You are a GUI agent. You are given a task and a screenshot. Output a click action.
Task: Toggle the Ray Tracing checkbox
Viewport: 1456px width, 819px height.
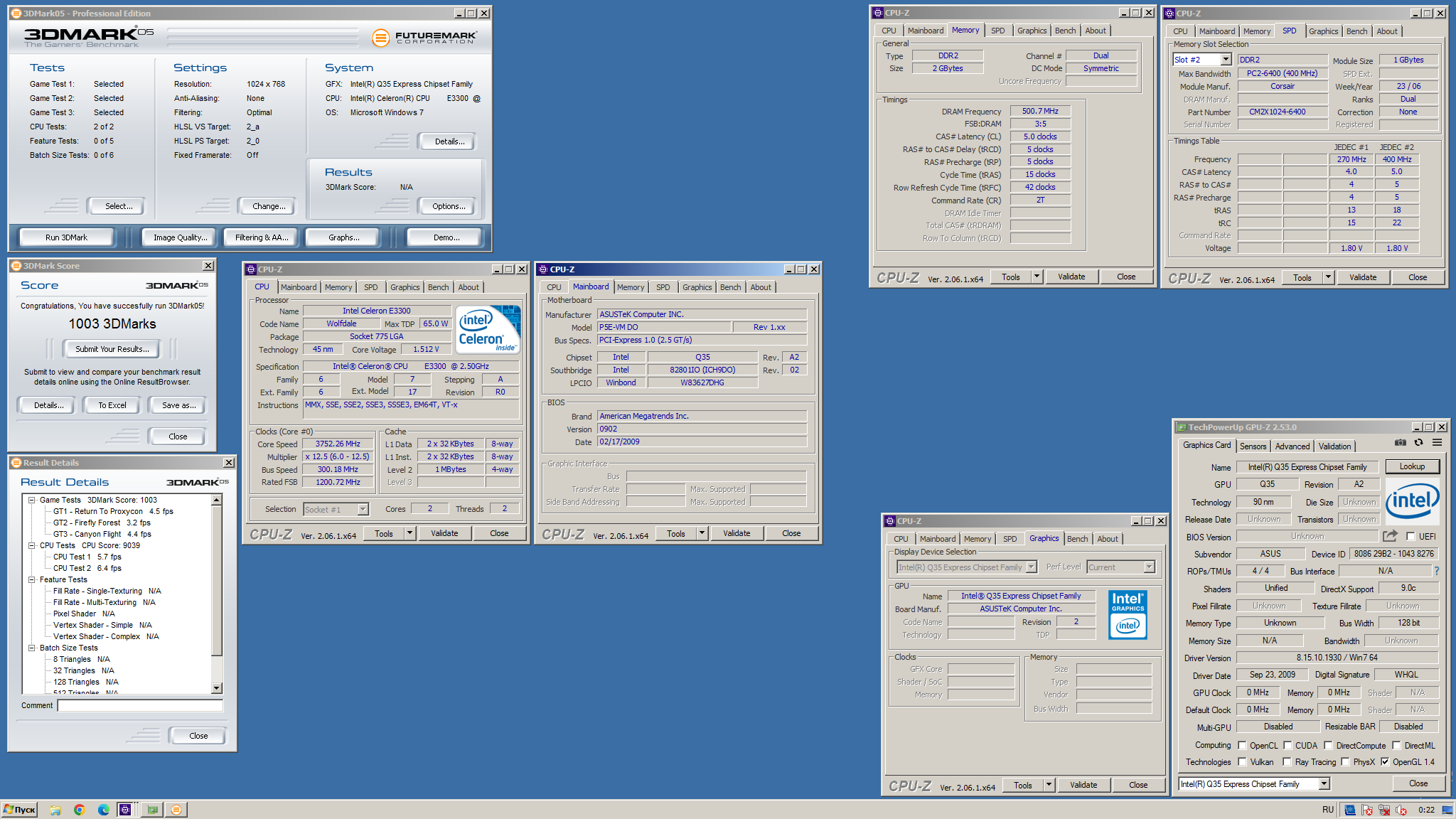tap(1287, 761)
